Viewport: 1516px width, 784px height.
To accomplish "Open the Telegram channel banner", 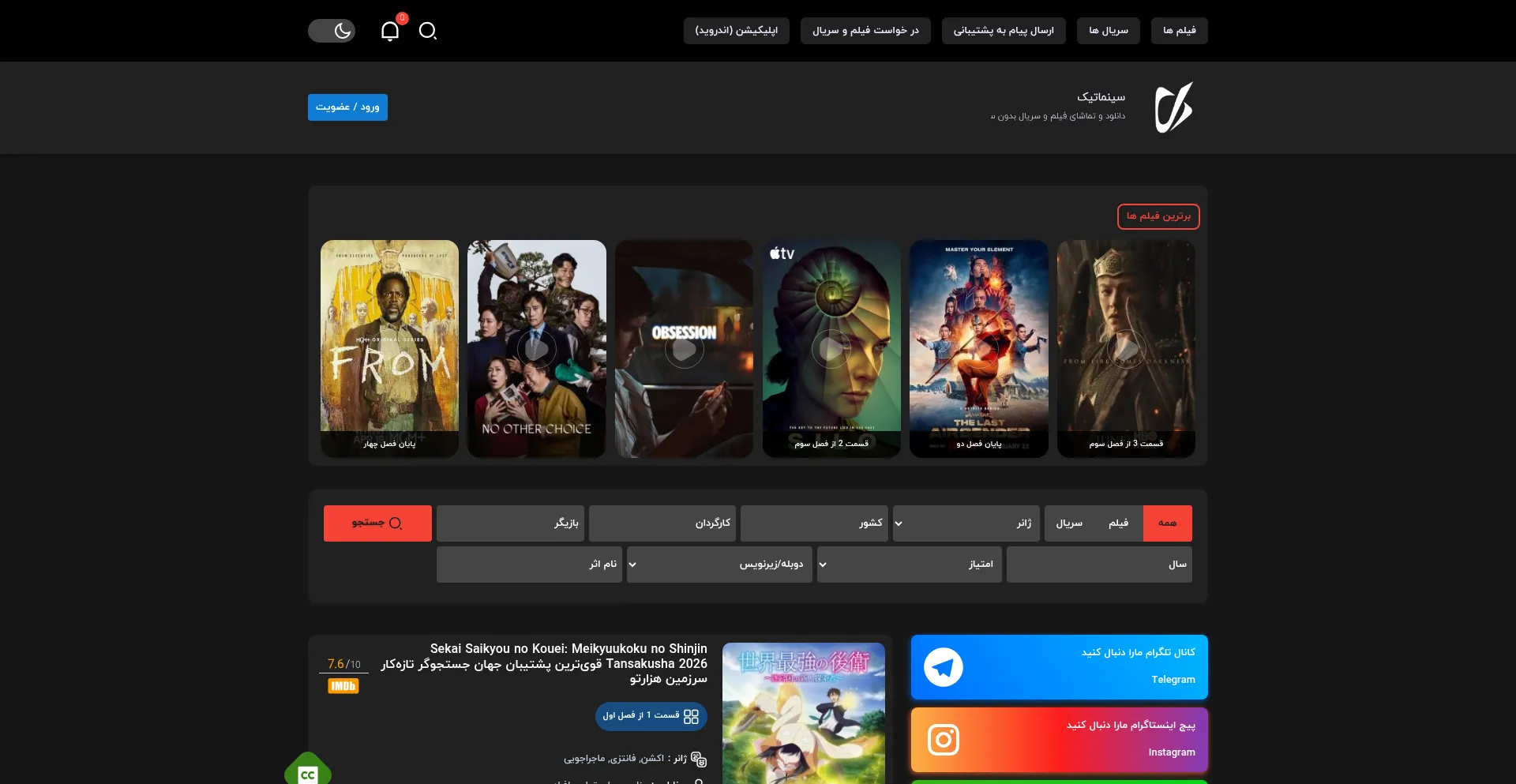I will click(x=1059, y=667).
